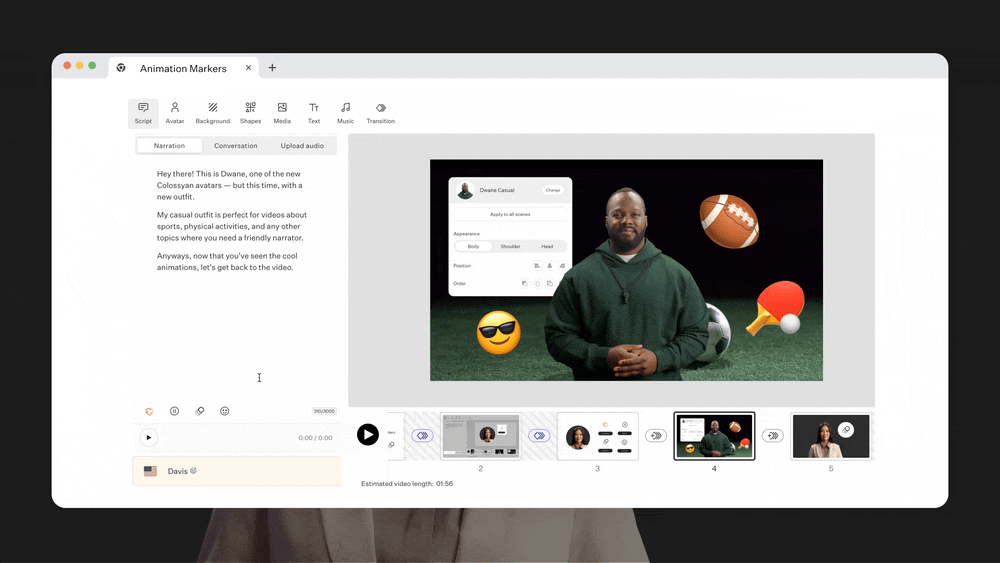This screenshot has height=563, width=1000.
Task: Open the Avatar tool in the toolbar
Action: pyautogui.click(x=175, y=112)
